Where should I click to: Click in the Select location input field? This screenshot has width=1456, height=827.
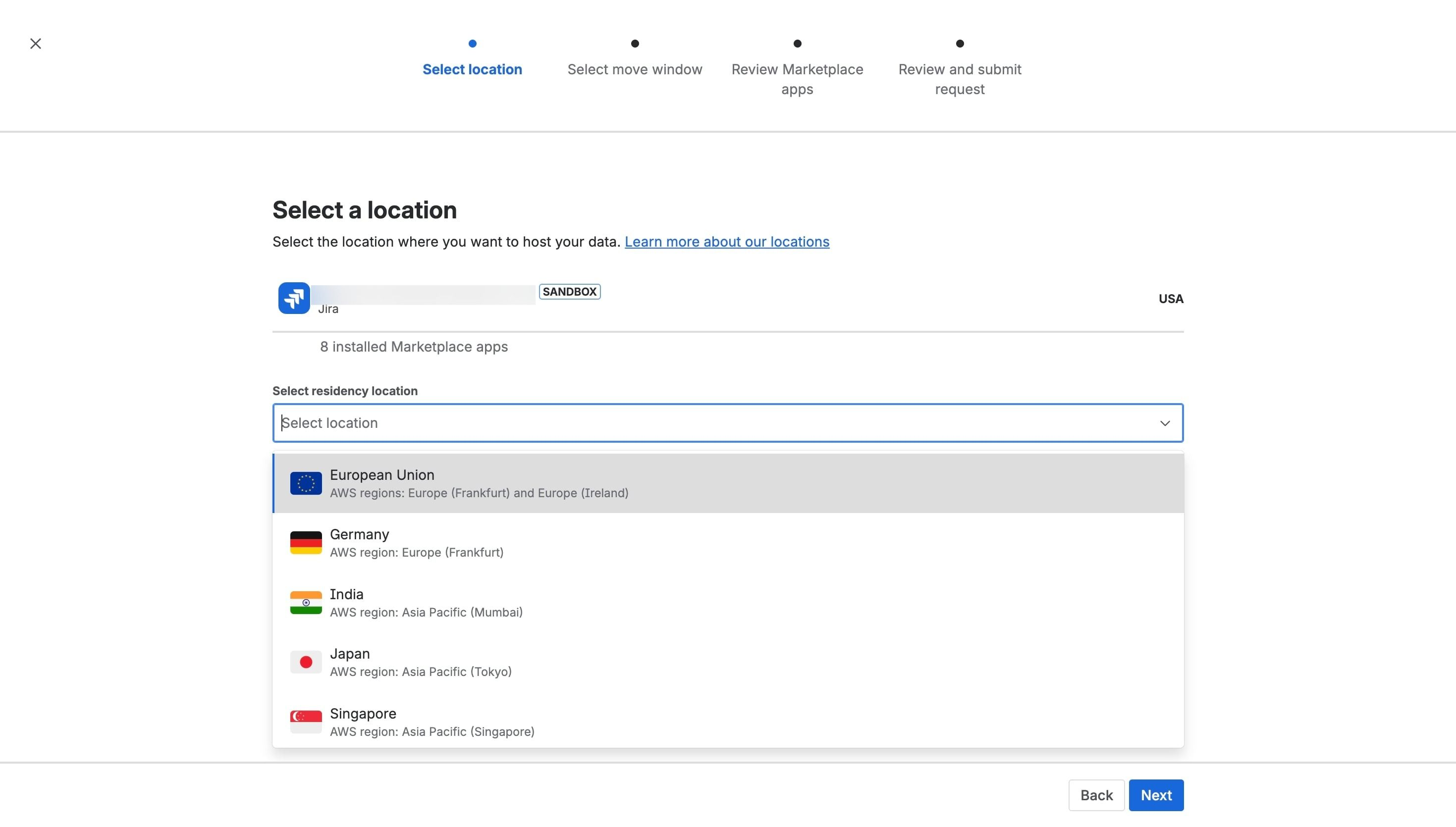click(x=716, y=423)
